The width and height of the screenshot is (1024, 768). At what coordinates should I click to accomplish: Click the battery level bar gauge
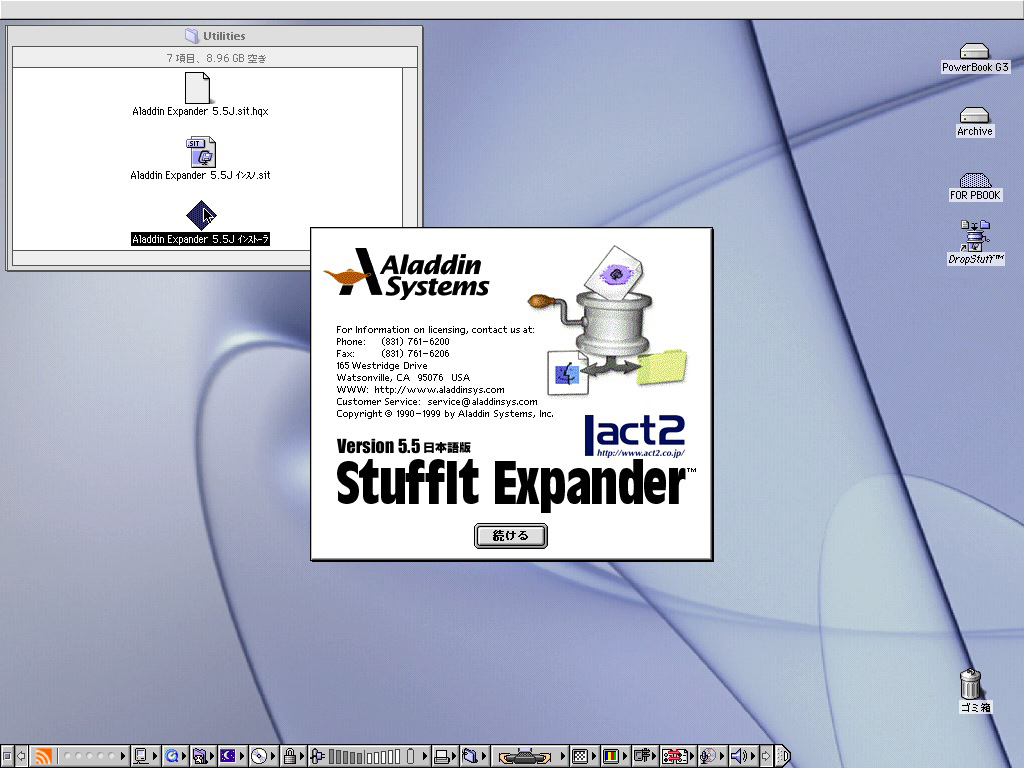point(364,756)
